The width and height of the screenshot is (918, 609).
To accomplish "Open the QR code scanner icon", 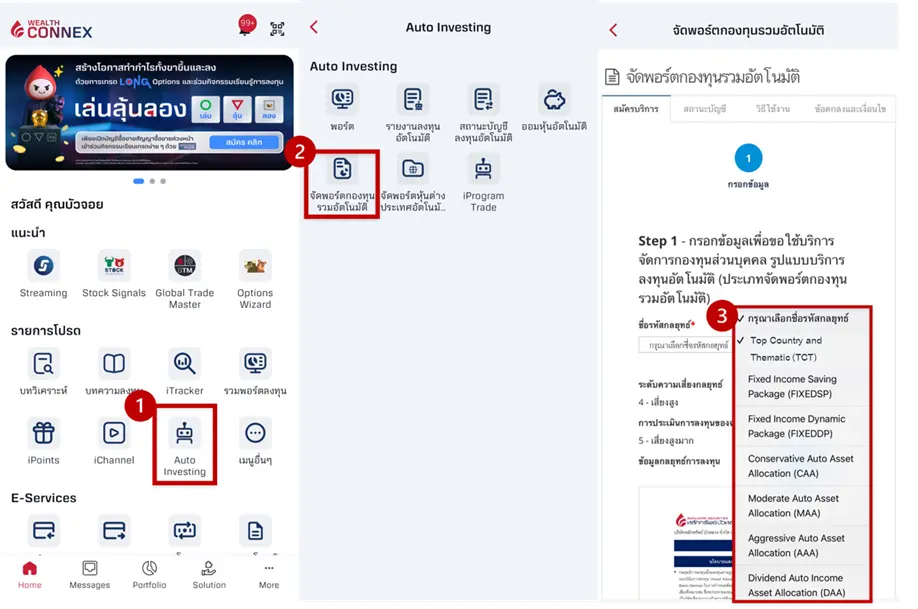I will click(x=277, y=29).
